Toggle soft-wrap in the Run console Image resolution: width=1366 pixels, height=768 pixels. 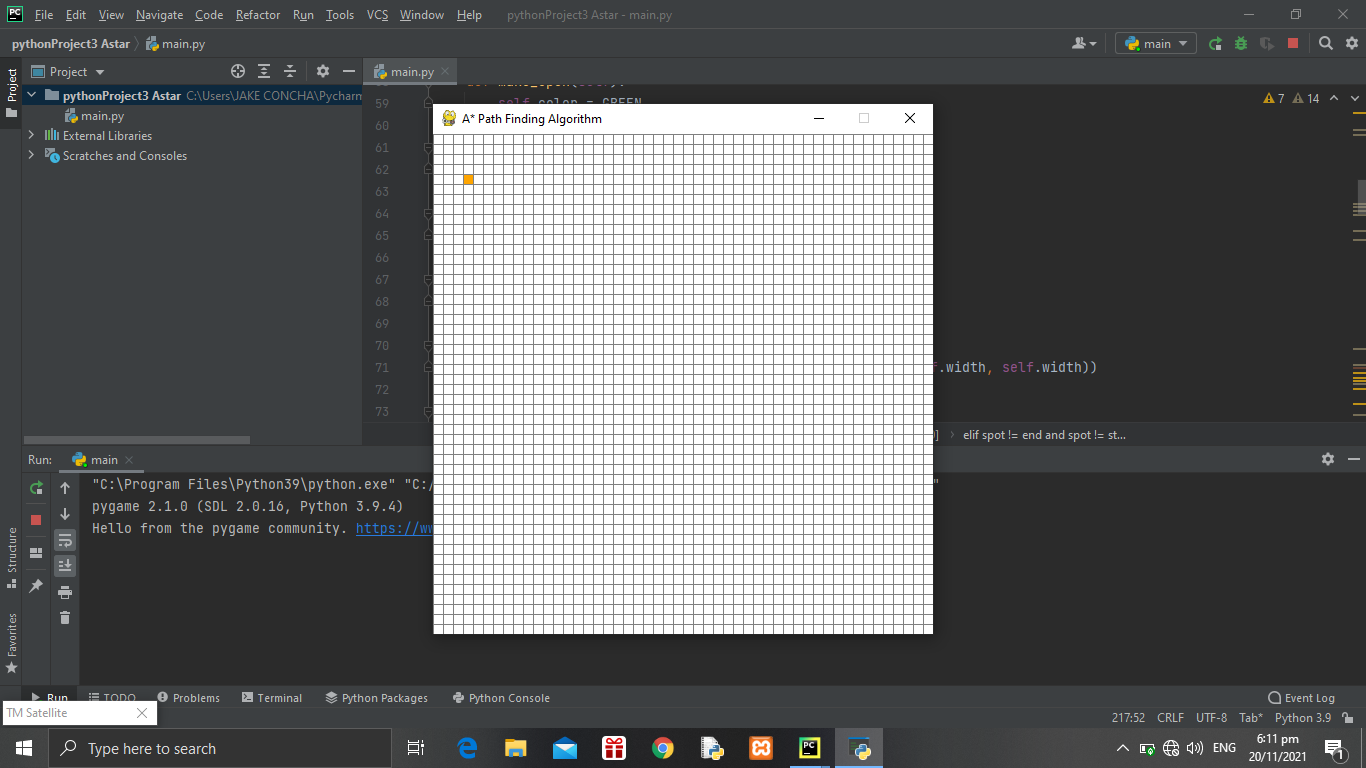coord(64,540)
